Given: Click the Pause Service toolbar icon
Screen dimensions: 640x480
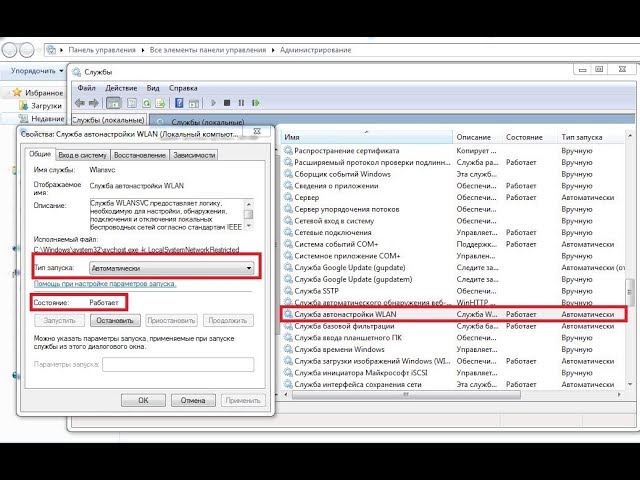Looking at the screenshot, I should pos(241,102).
